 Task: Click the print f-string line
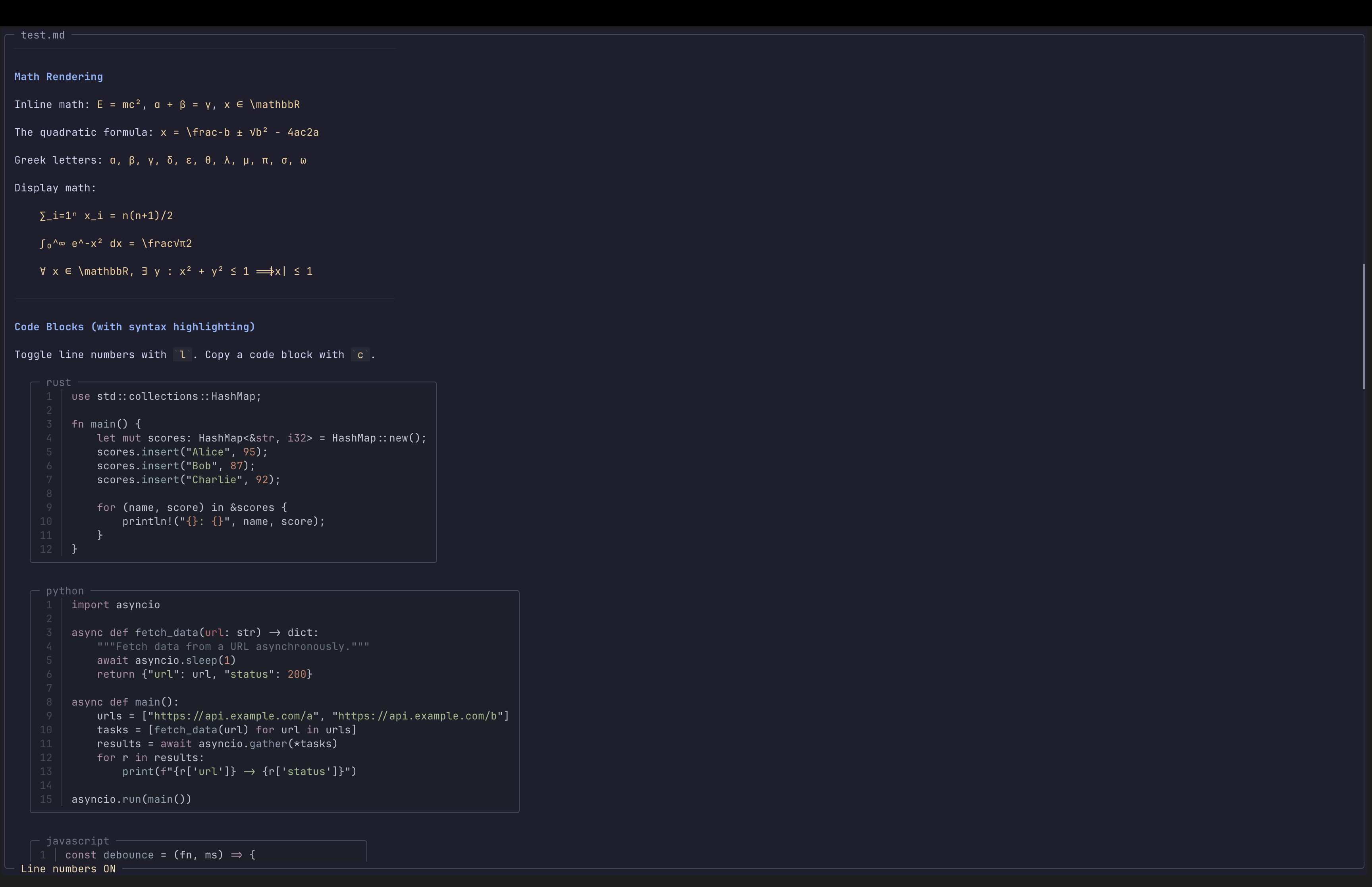point(239,771)
